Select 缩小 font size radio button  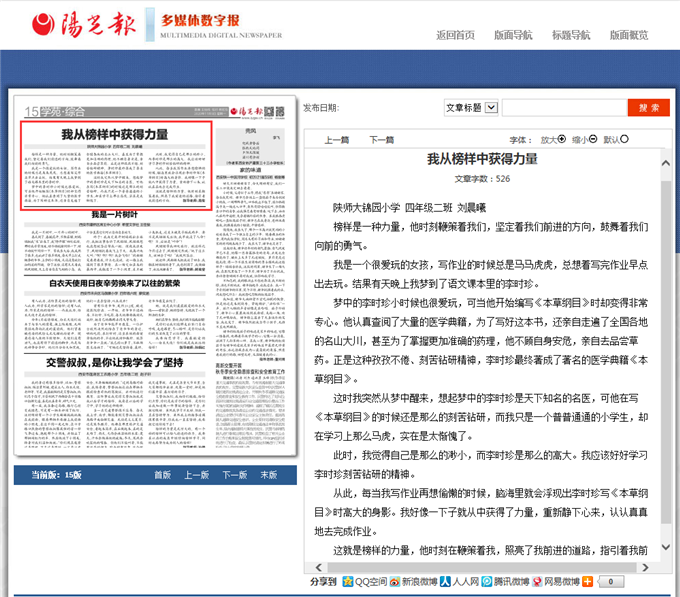tap(593, 139)
